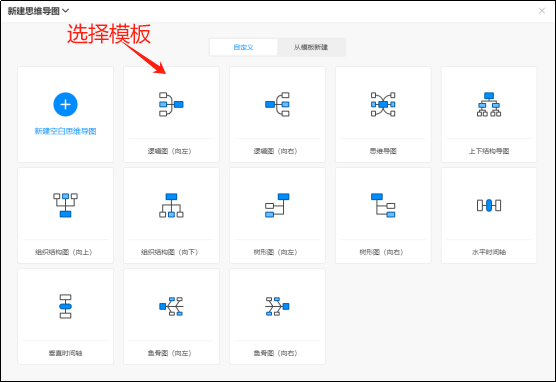Image resolution: width=556 pixels, height=382 pixels.
Task: Switch to the 自定义 tab
Action: tap(243, 47)
